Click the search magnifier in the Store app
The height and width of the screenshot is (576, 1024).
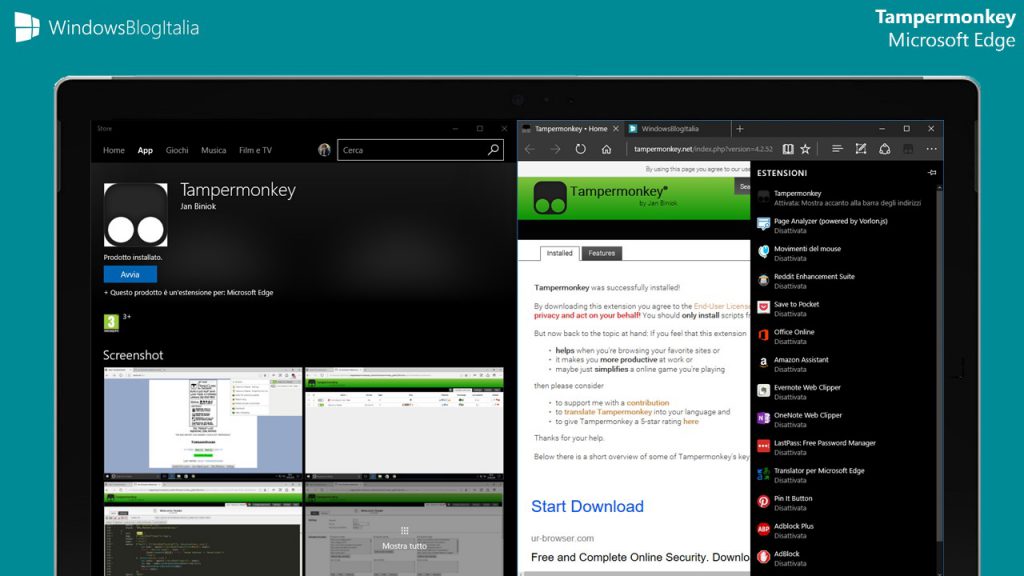pyautogui.click(x=493, y=149)
